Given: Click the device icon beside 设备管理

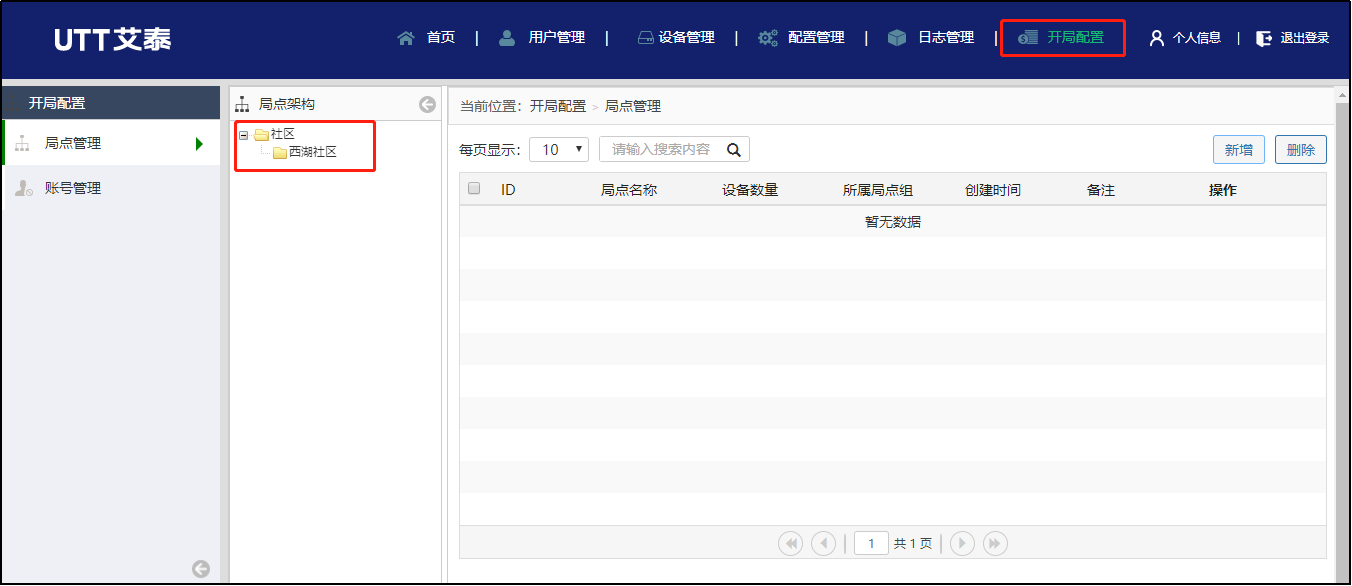Looking at the screenshot, I should point(646,38).
